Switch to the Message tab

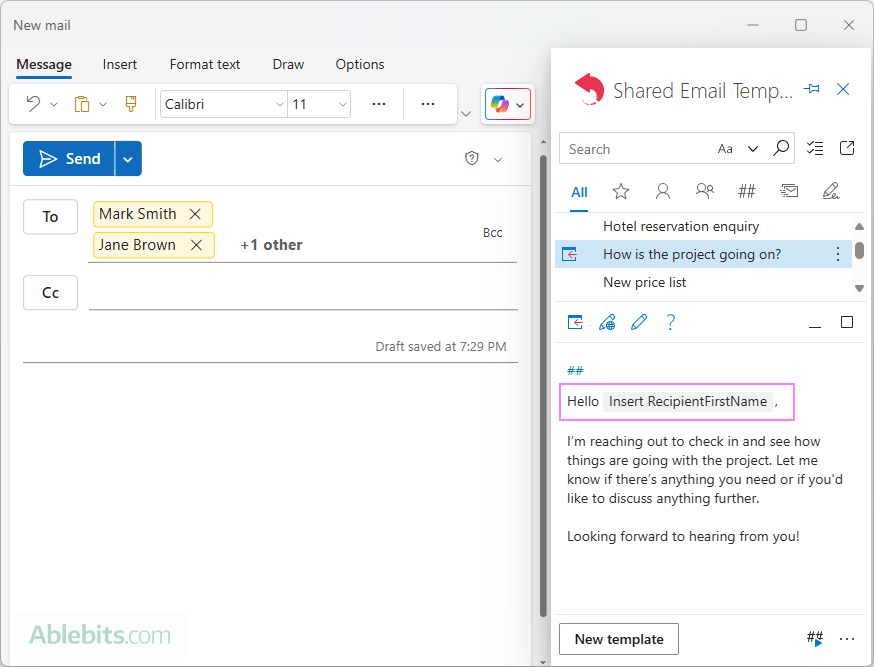click(44, 65)
